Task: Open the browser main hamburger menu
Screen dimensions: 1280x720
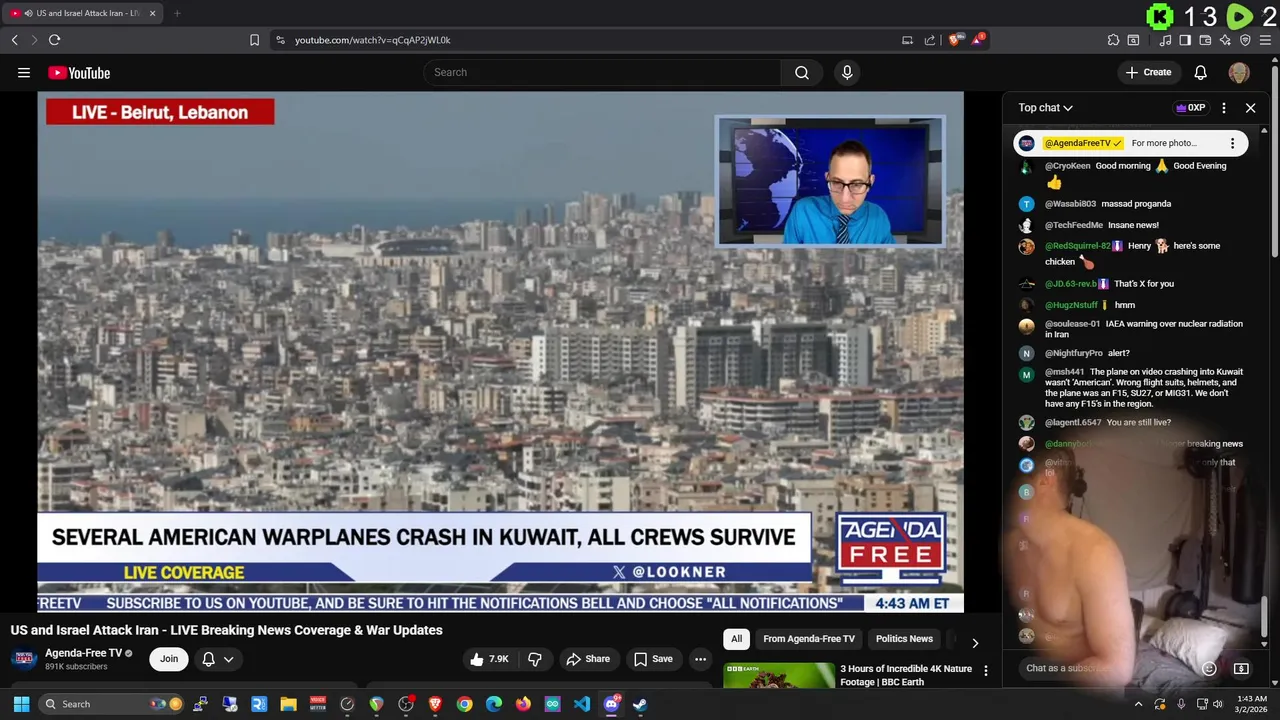Action: point(1265,40)
